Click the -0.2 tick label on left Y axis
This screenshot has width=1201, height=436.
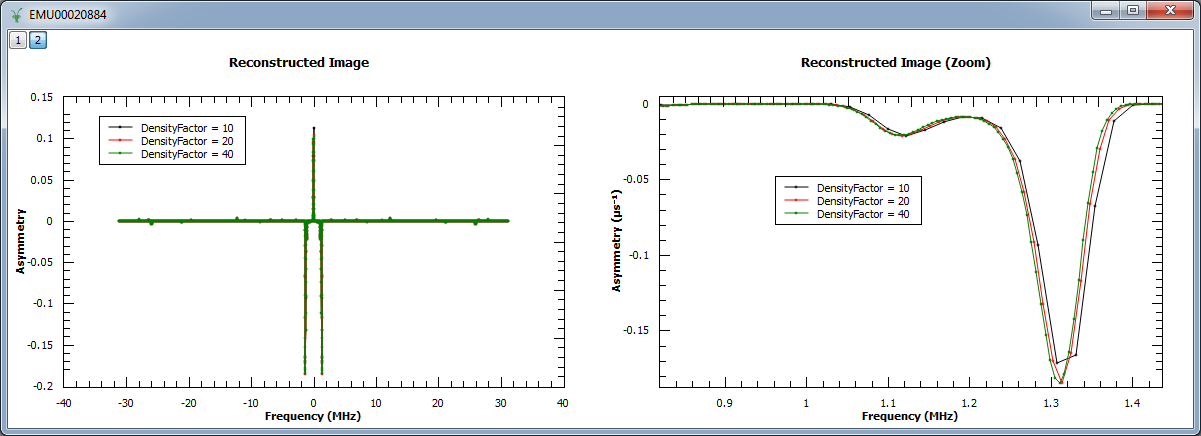[x=43, y=386]
